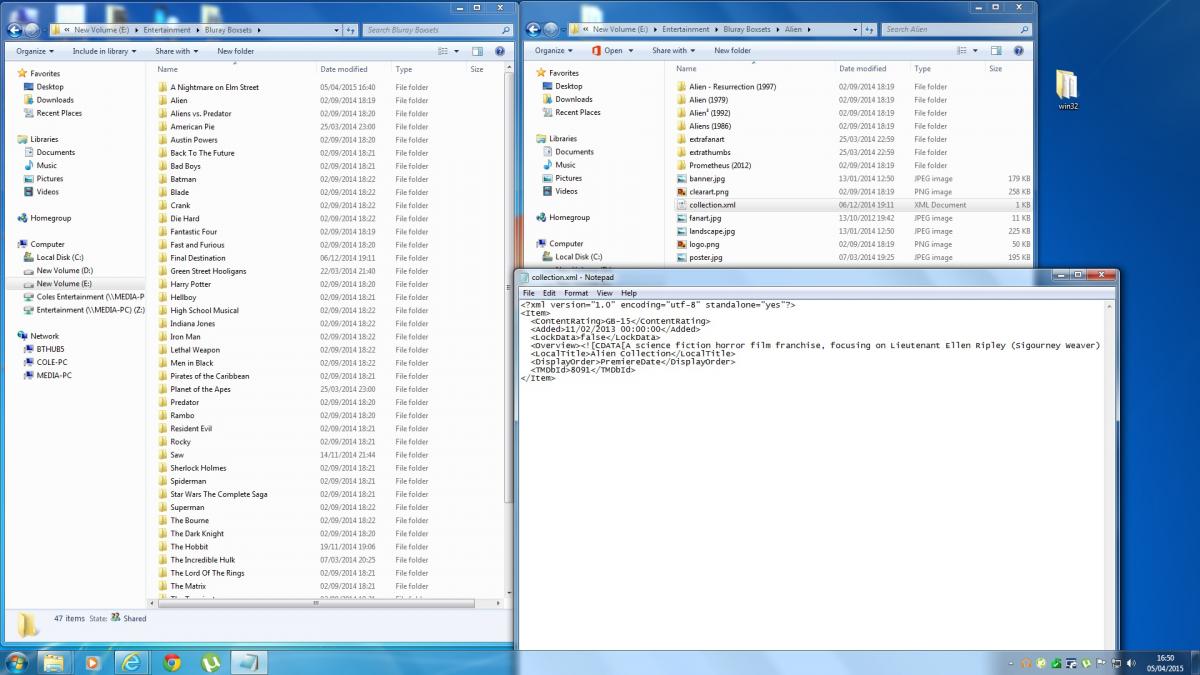Open the Include in library dropdown
The image size is (1200, 675).
(104, 51)
